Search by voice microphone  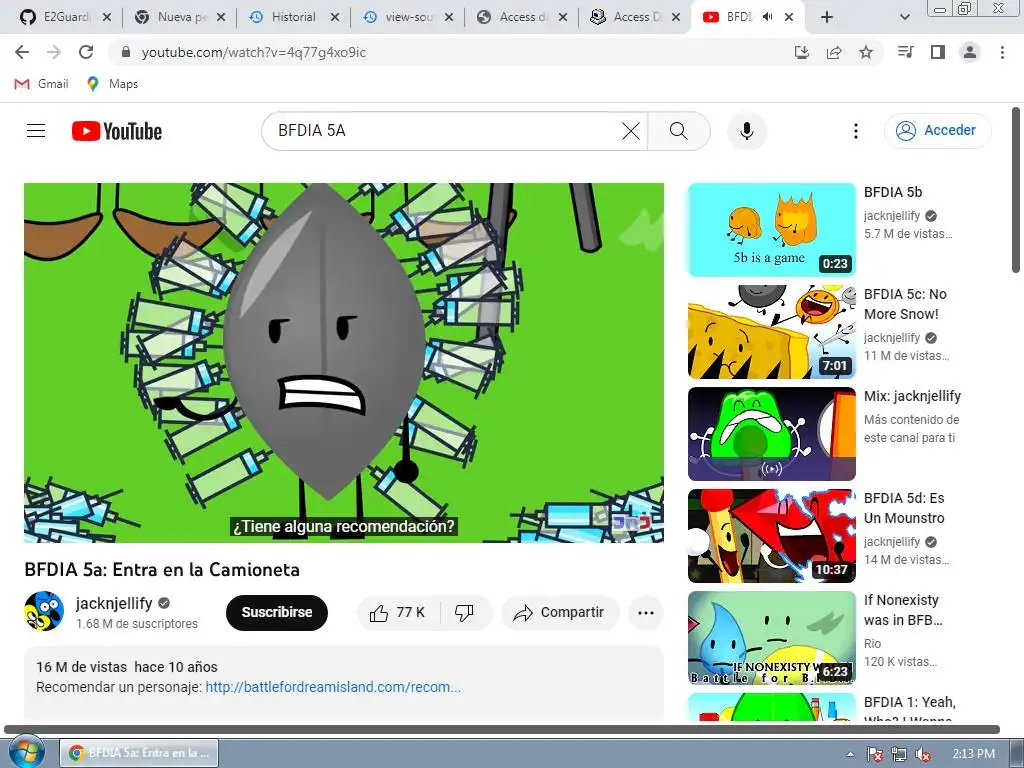tap(746, 131)
